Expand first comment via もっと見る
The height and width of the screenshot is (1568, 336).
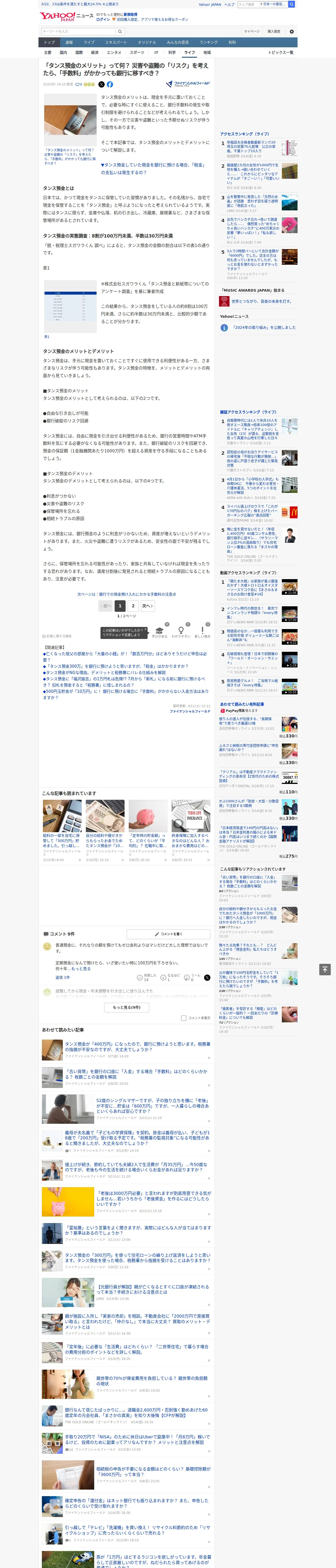pos(81,969)
